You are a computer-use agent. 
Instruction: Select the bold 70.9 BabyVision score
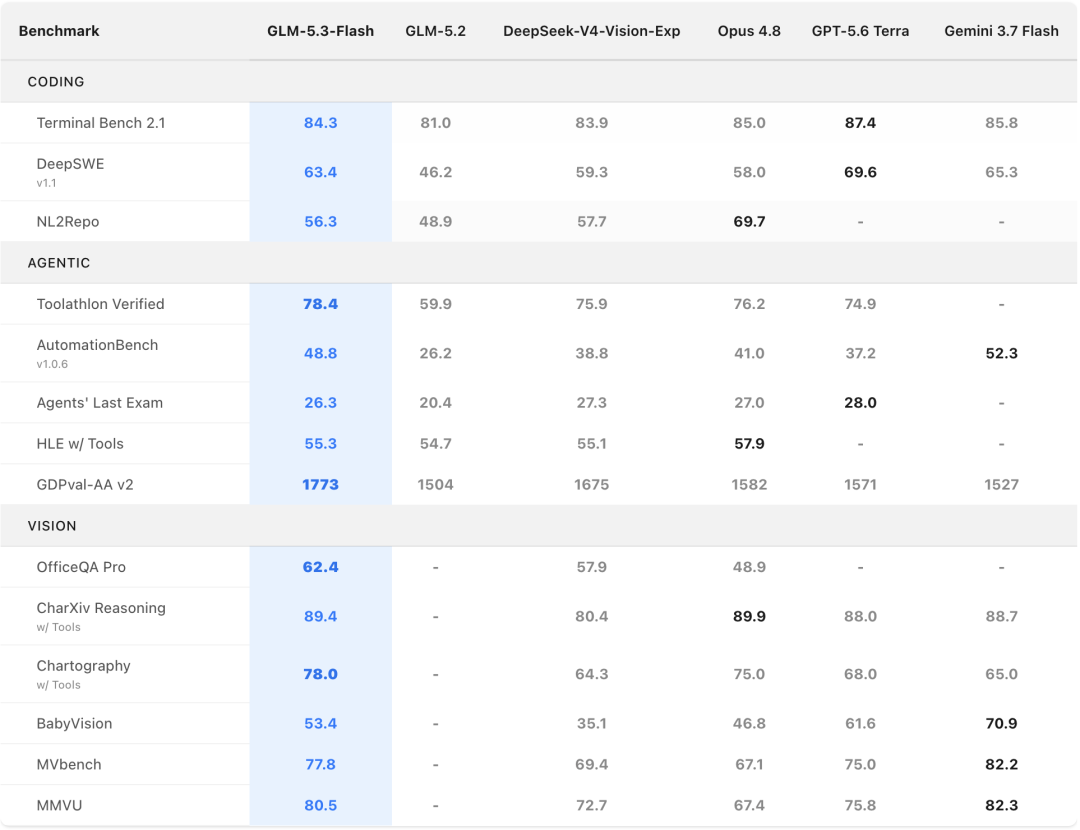pyautogui.click(x=1001, y=723)
